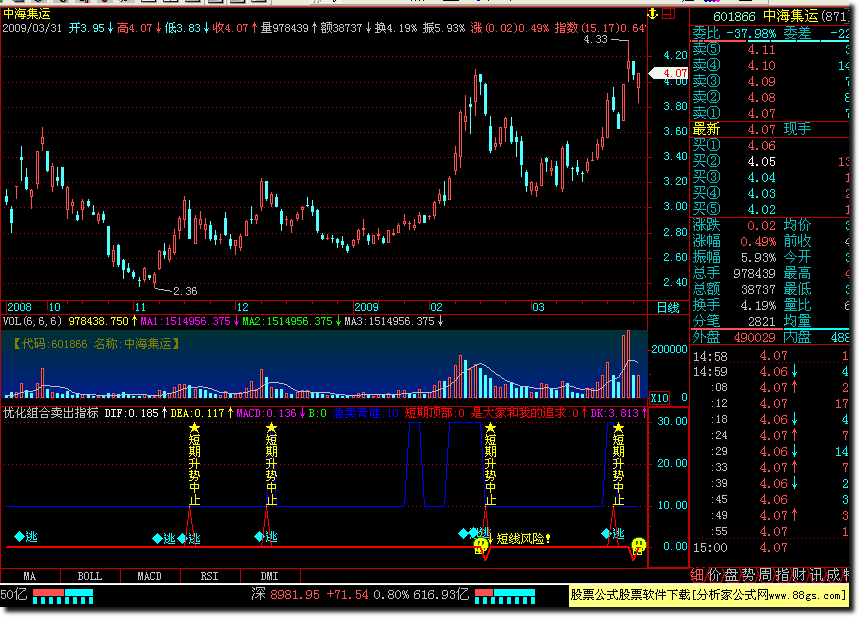
Task: Select the 15:00 tick trade row
Action: click(x=770, y=548)
